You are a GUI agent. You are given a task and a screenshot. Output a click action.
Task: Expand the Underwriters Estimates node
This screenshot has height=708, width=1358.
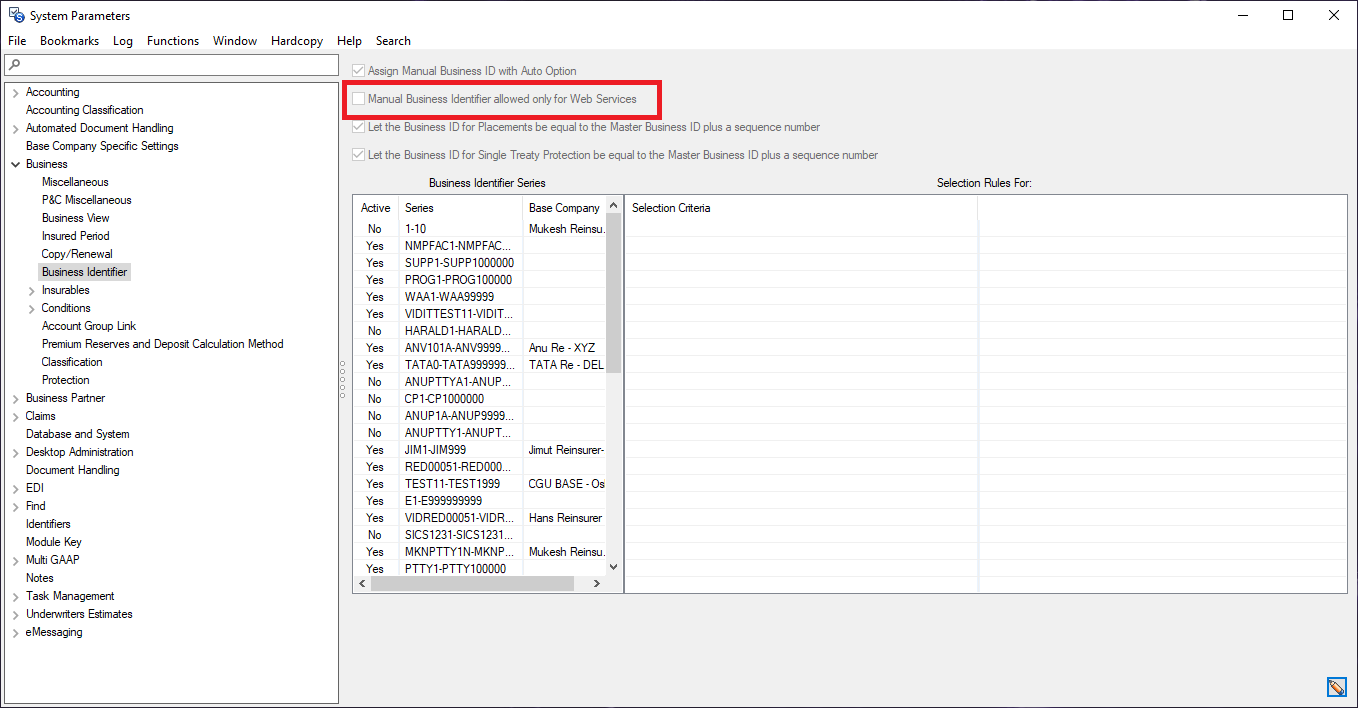(x=15, y=614)
